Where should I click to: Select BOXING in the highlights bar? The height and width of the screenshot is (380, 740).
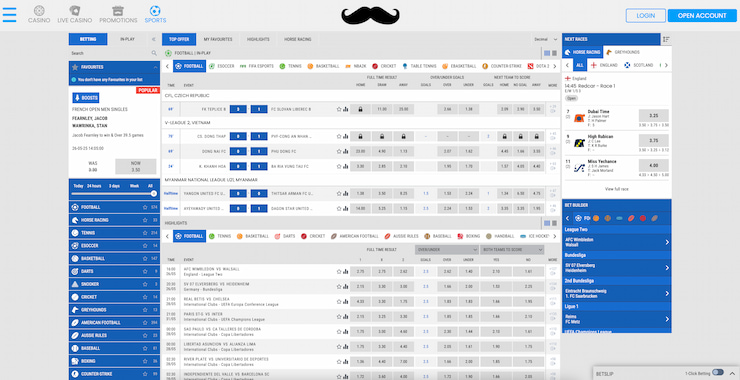(x=468, y=236)
